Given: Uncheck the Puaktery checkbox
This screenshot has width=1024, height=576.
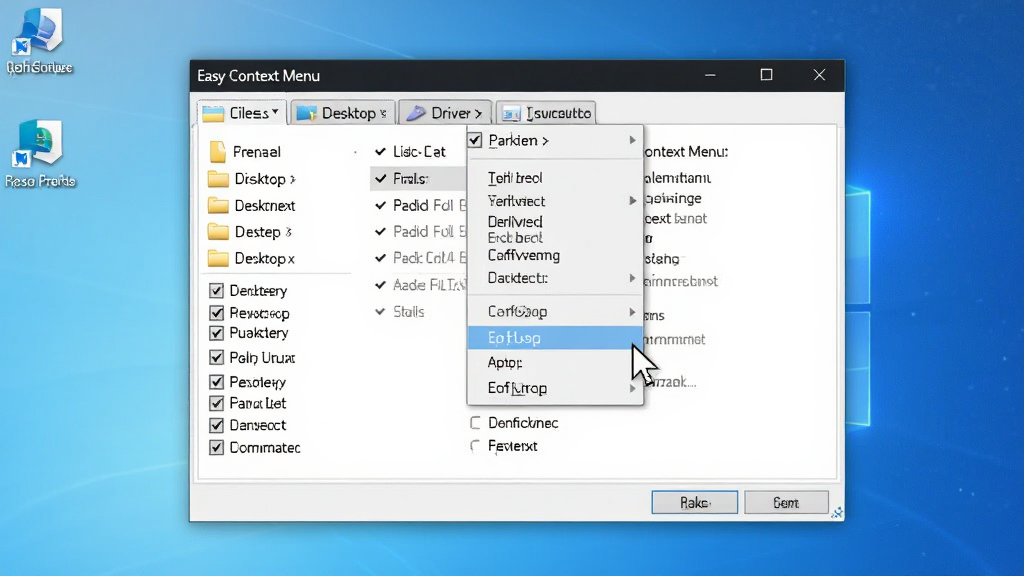Looking at the screenshot, I should click(x=216, y=333).
